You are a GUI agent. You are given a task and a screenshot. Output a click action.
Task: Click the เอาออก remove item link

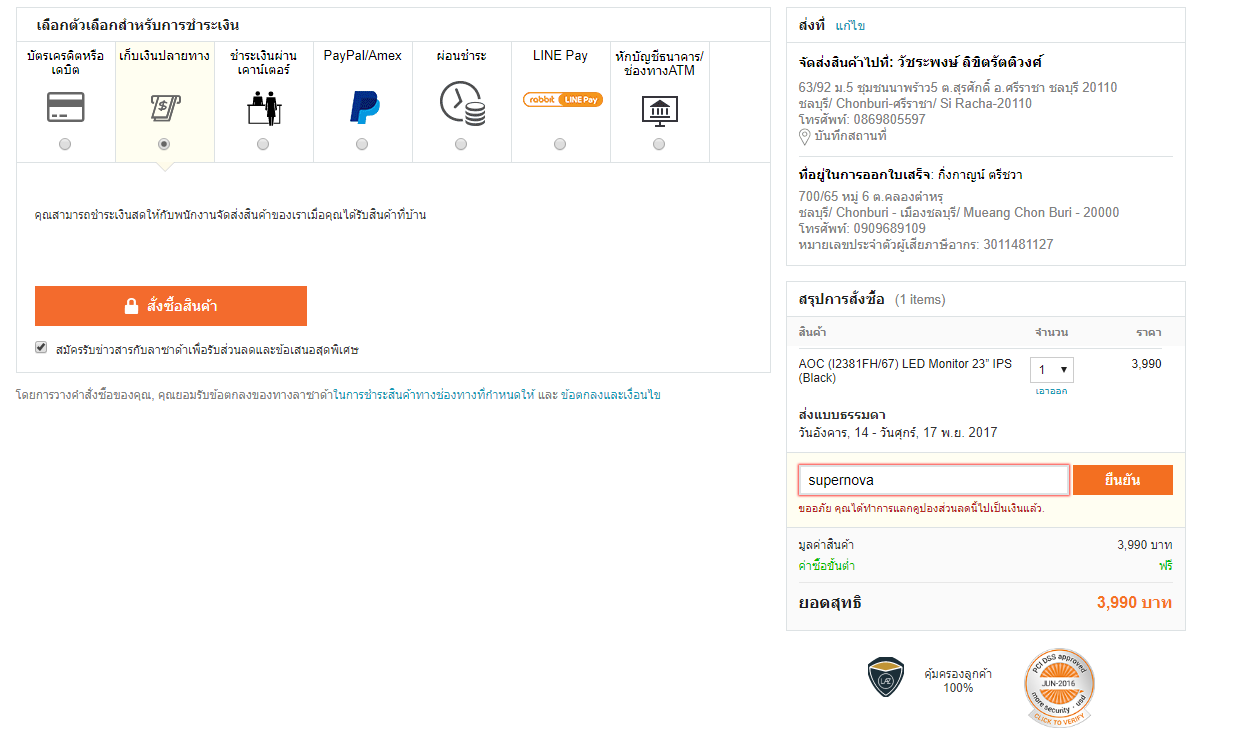[1051, 392]
